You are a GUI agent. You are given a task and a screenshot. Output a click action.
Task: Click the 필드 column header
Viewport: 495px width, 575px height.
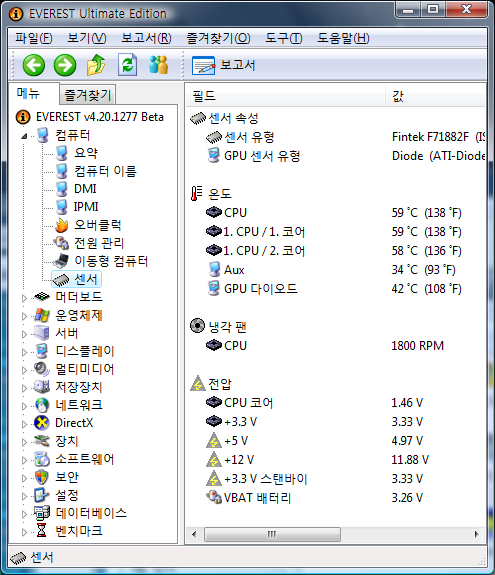point(285,96)
